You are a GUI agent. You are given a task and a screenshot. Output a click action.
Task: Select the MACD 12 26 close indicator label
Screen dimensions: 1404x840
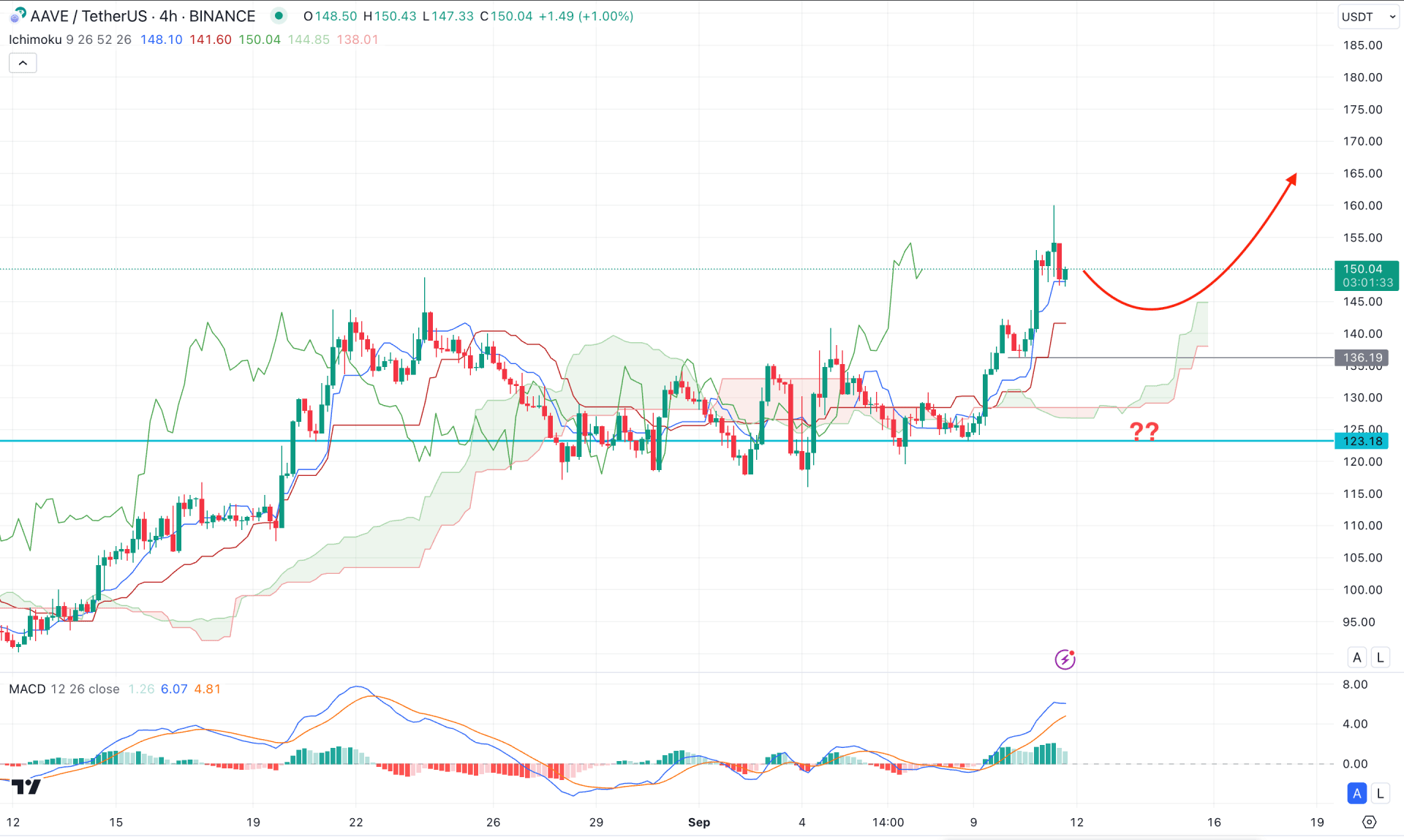click(x=64, y=689)
